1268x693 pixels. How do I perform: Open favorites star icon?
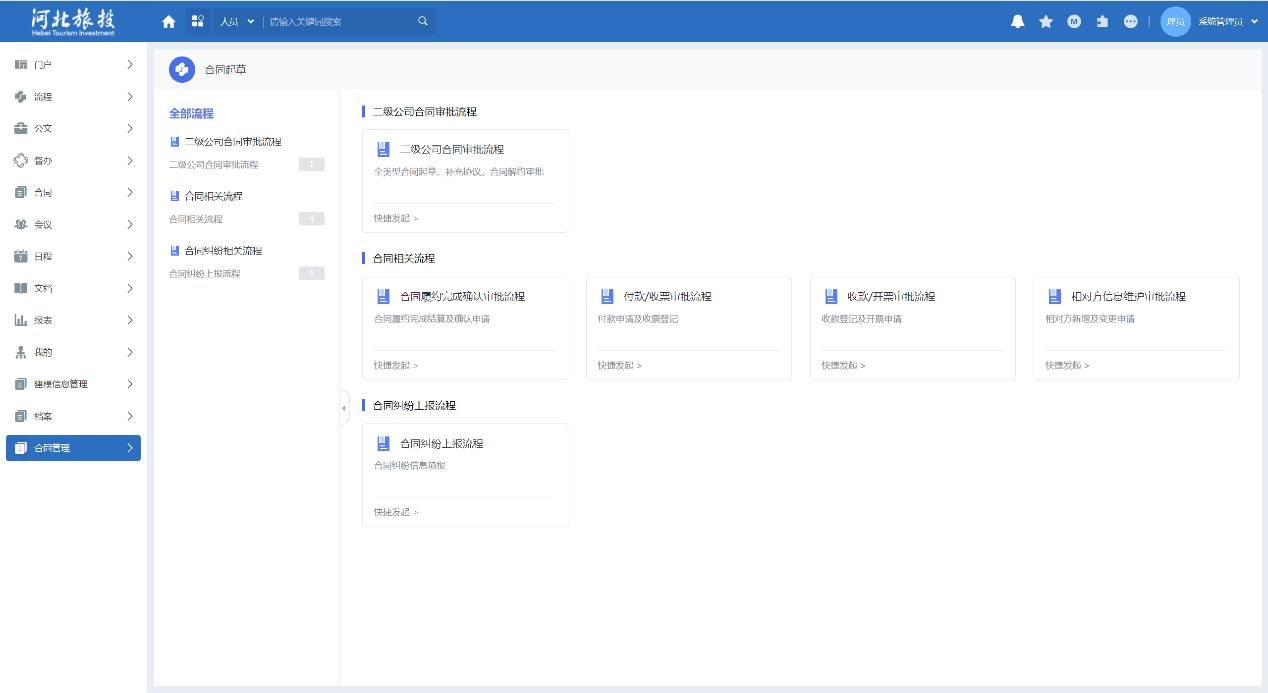[1046, 21]
